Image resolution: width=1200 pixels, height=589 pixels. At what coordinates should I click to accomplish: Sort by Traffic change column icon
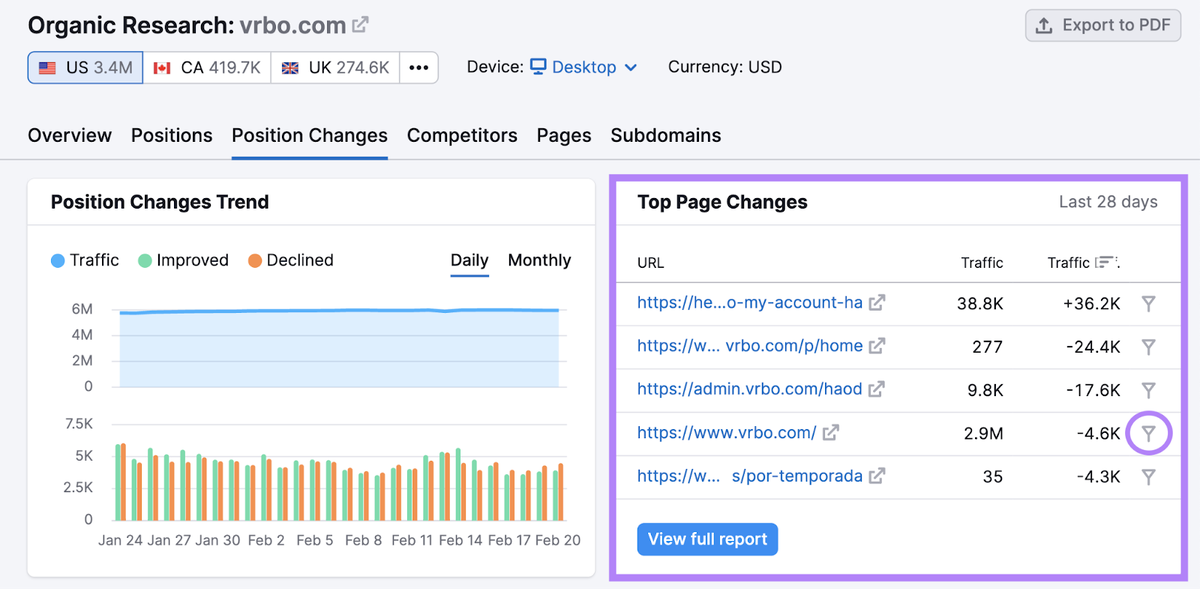pyautogui.click(x=1105, y=263)
